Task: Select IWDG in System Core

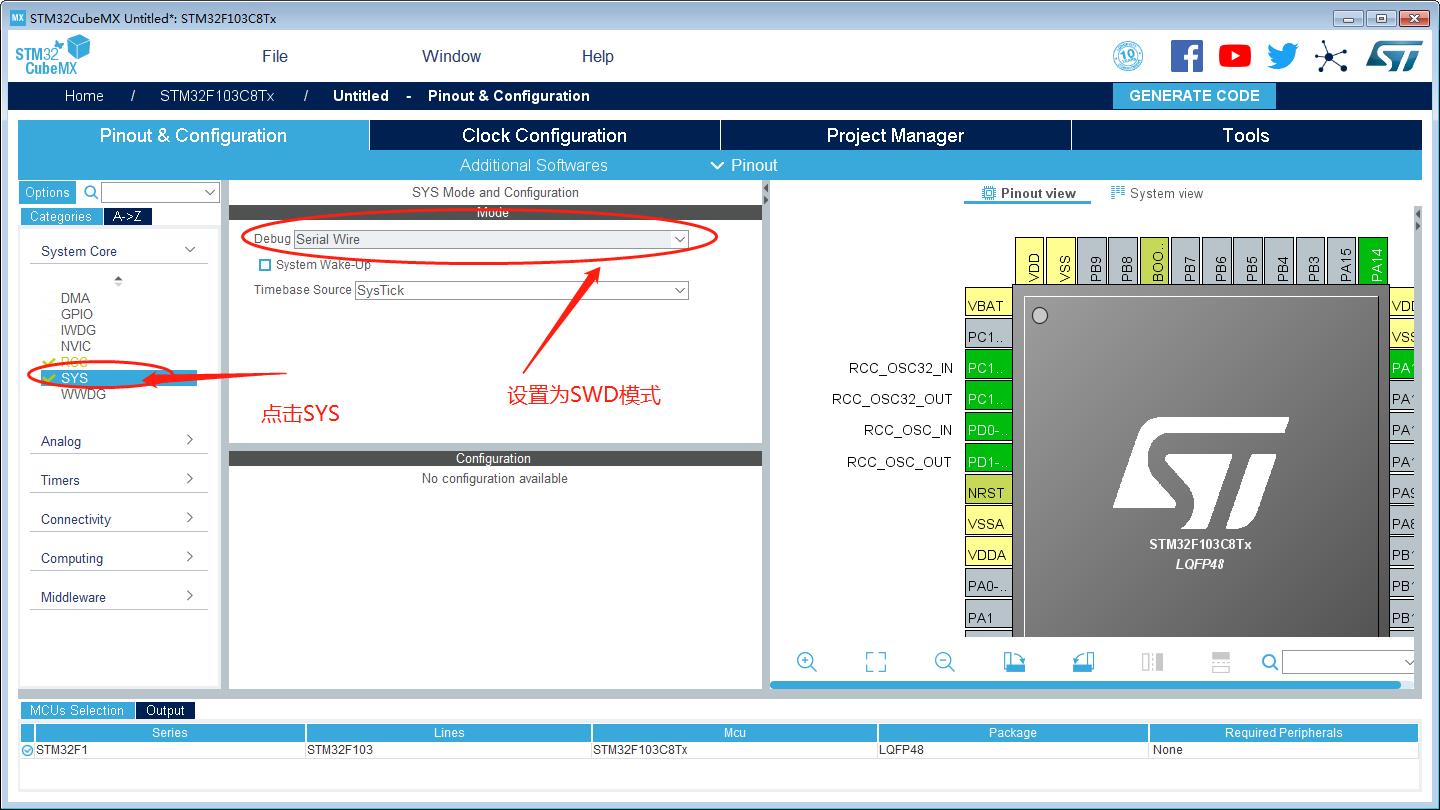Action: coord(78,330)
